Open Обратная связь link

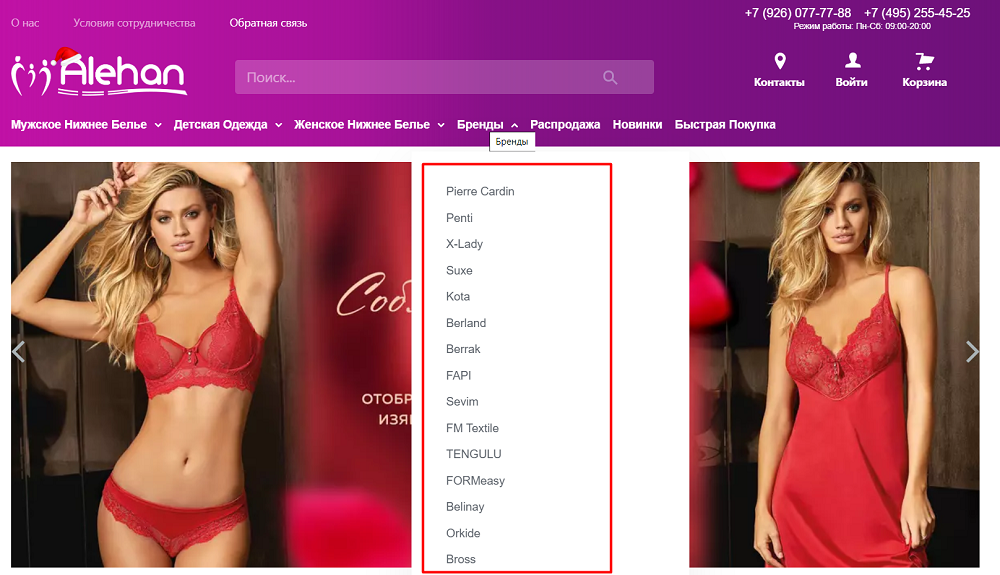[268, 23]
